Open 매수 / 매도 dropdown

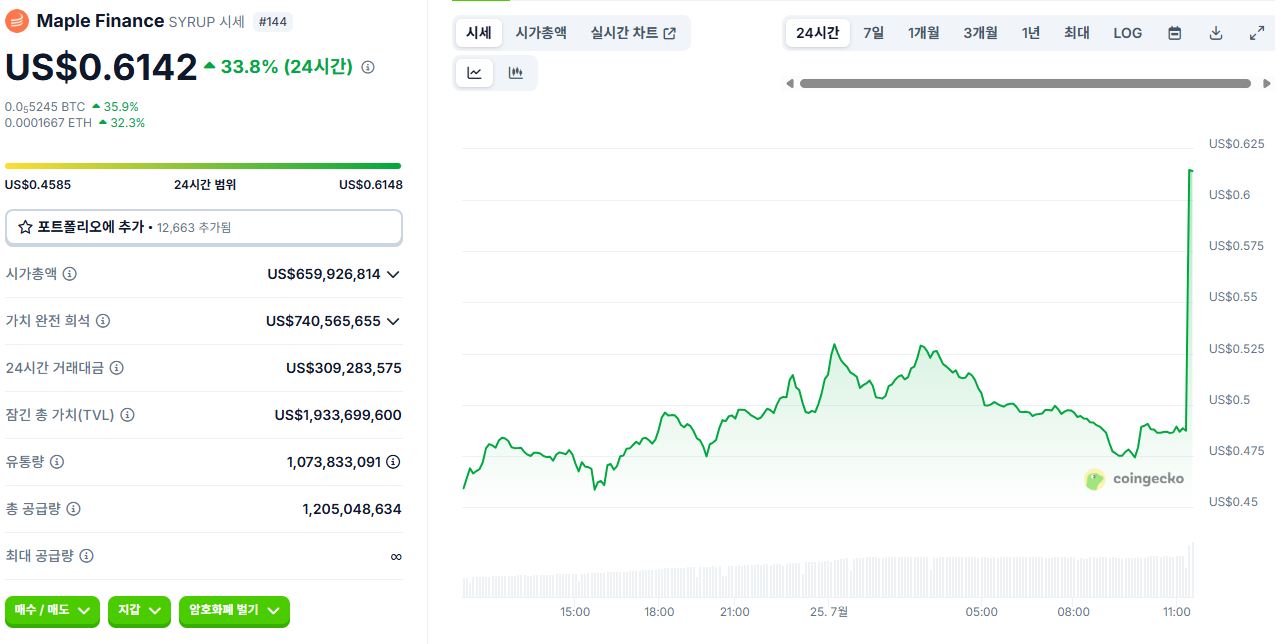[53, 610]
